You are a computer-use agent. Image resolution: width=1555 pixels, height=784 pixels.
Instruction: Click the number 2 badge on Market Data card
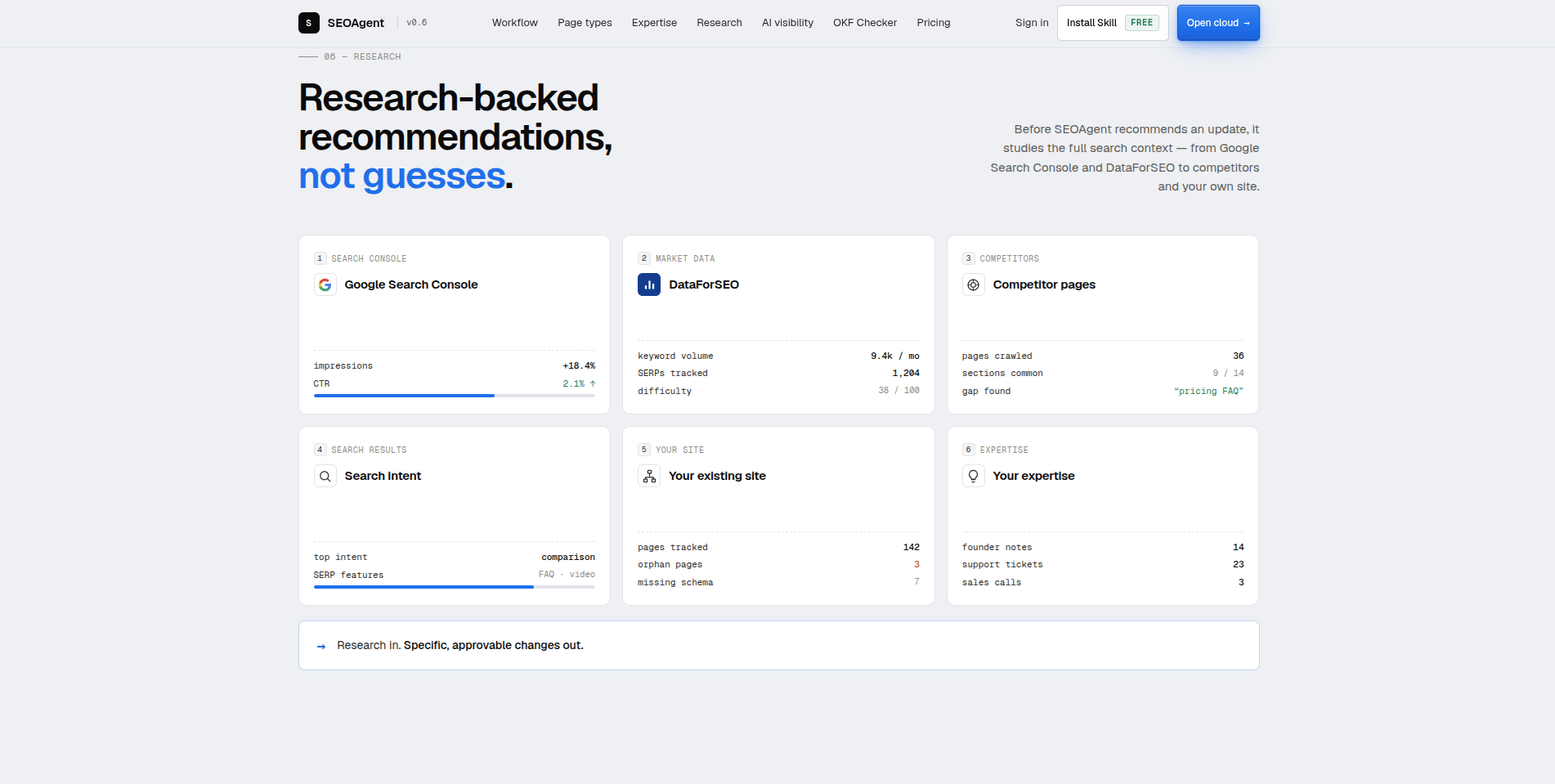pos(644,258)
